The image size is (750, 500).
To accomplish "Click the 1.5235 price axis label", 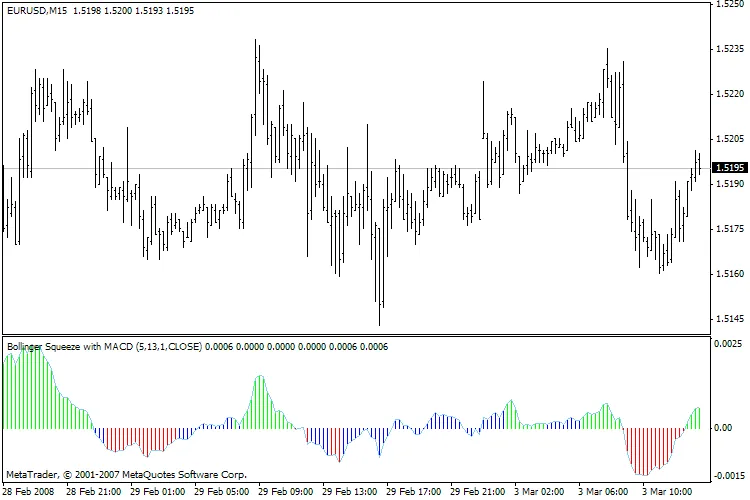I will [x=727, y=49].
